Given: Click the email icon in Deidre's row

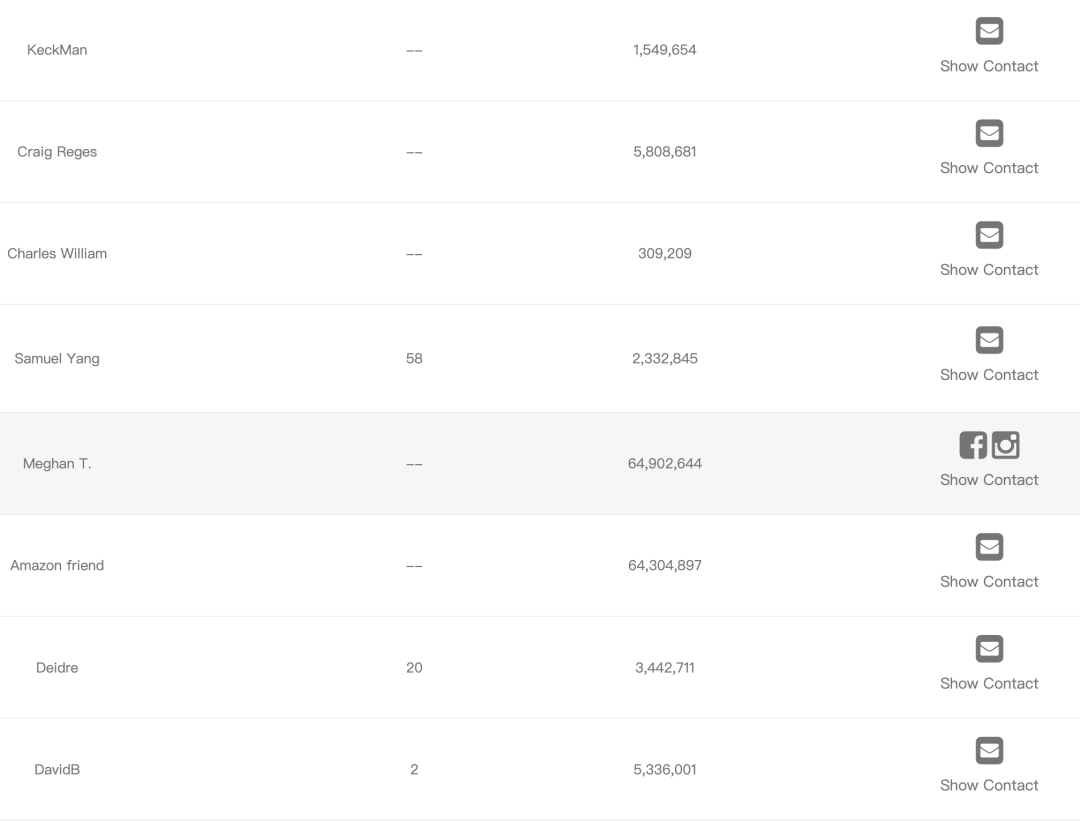Looking at the screenshot, I should 989,649.
